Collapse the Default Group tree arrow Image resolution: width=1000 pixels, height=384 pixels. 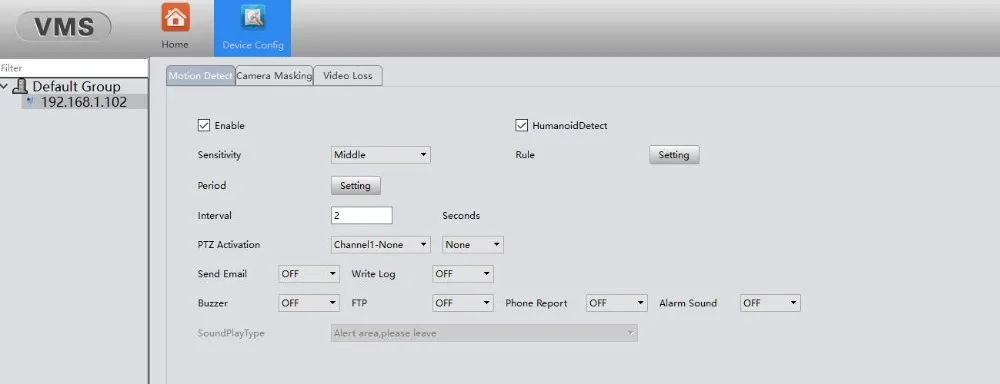coord(5,85)
